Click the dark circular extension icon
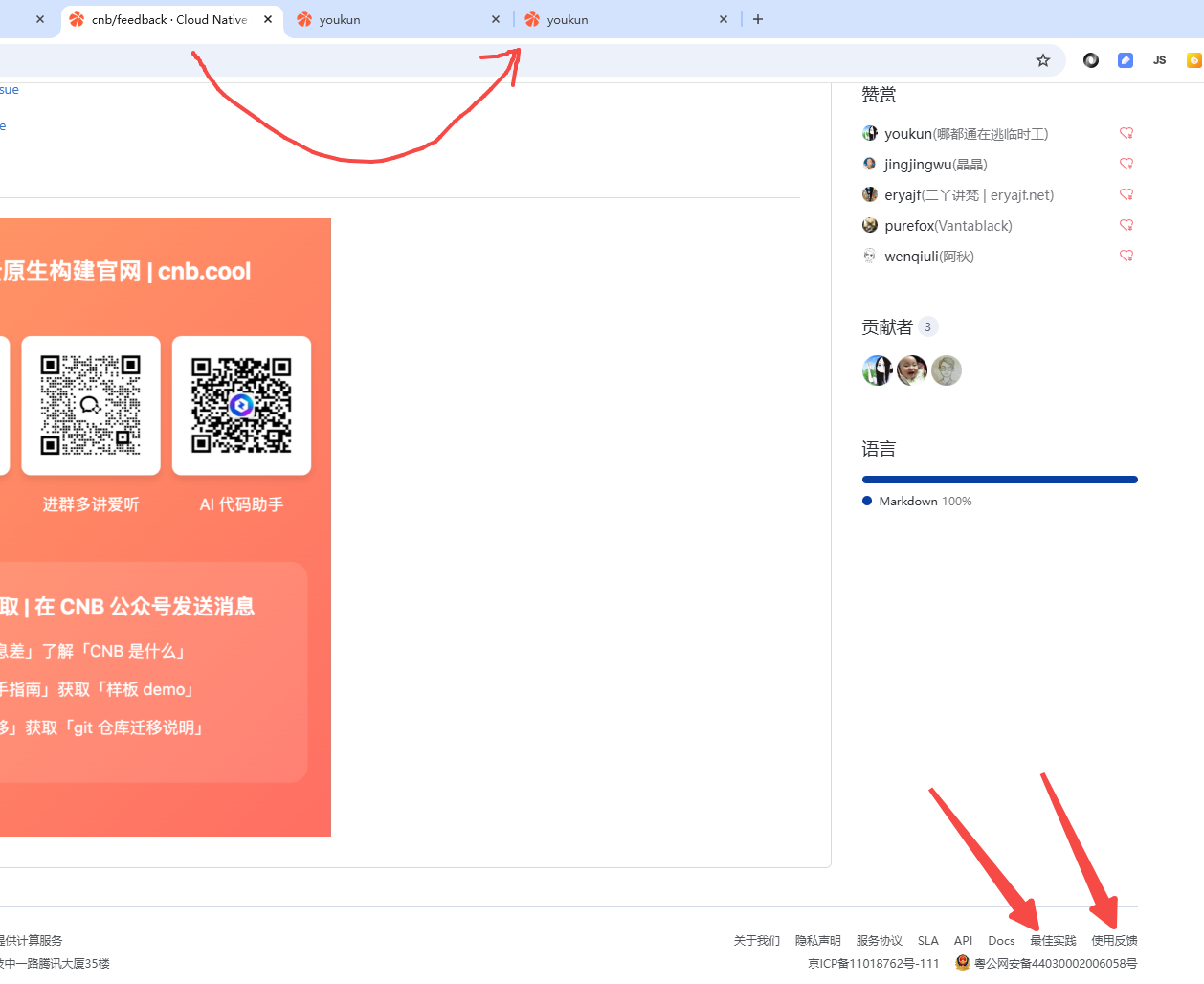This screenshot has height=984, width=1204. click(1091, 59)
